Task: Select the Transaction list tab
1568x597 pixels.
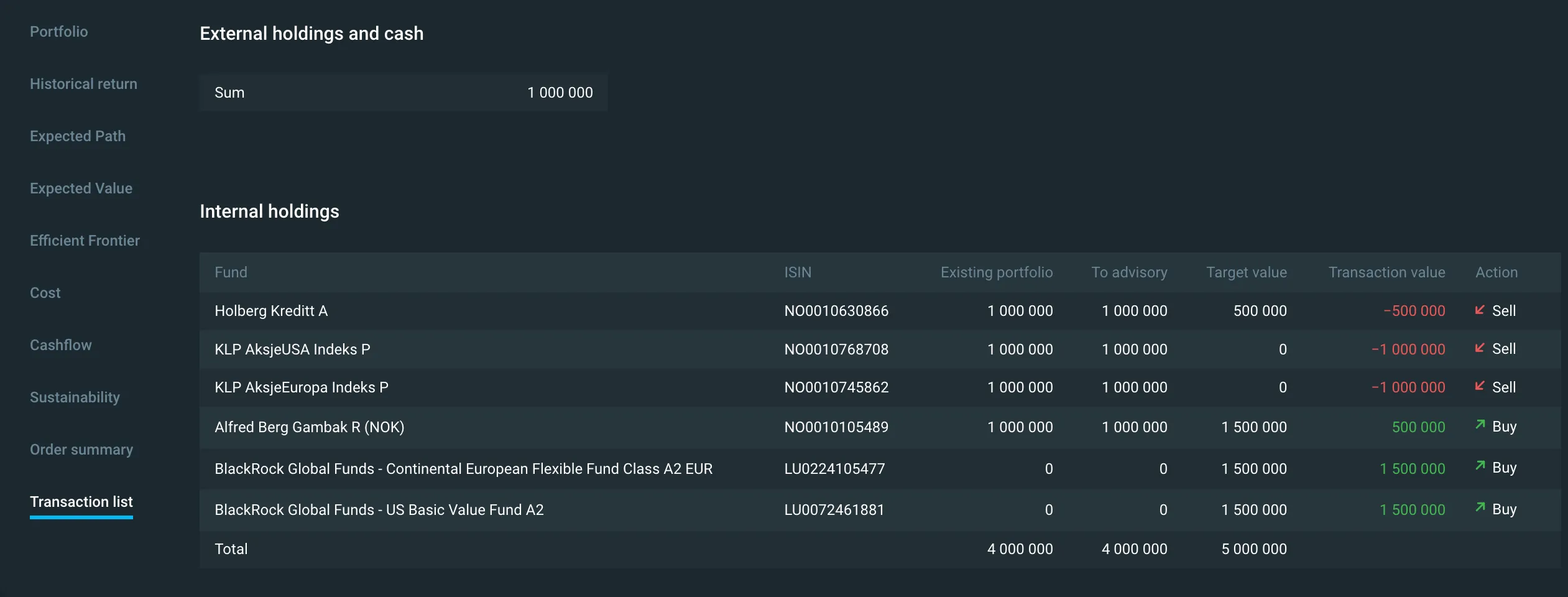Action: [81, 502]
